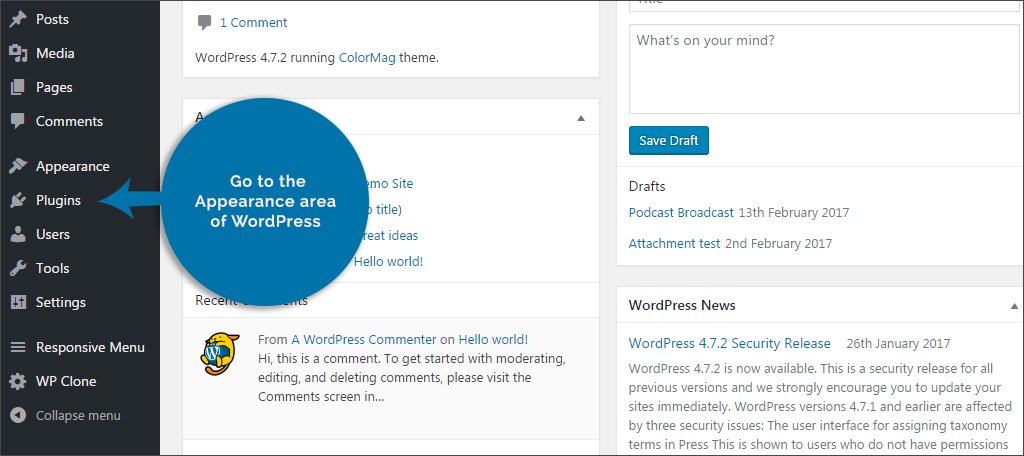The height and width of the screenshot is (456, 1024).
Task: Open Hello world! link in recent comment
Action: coord(493,340)
